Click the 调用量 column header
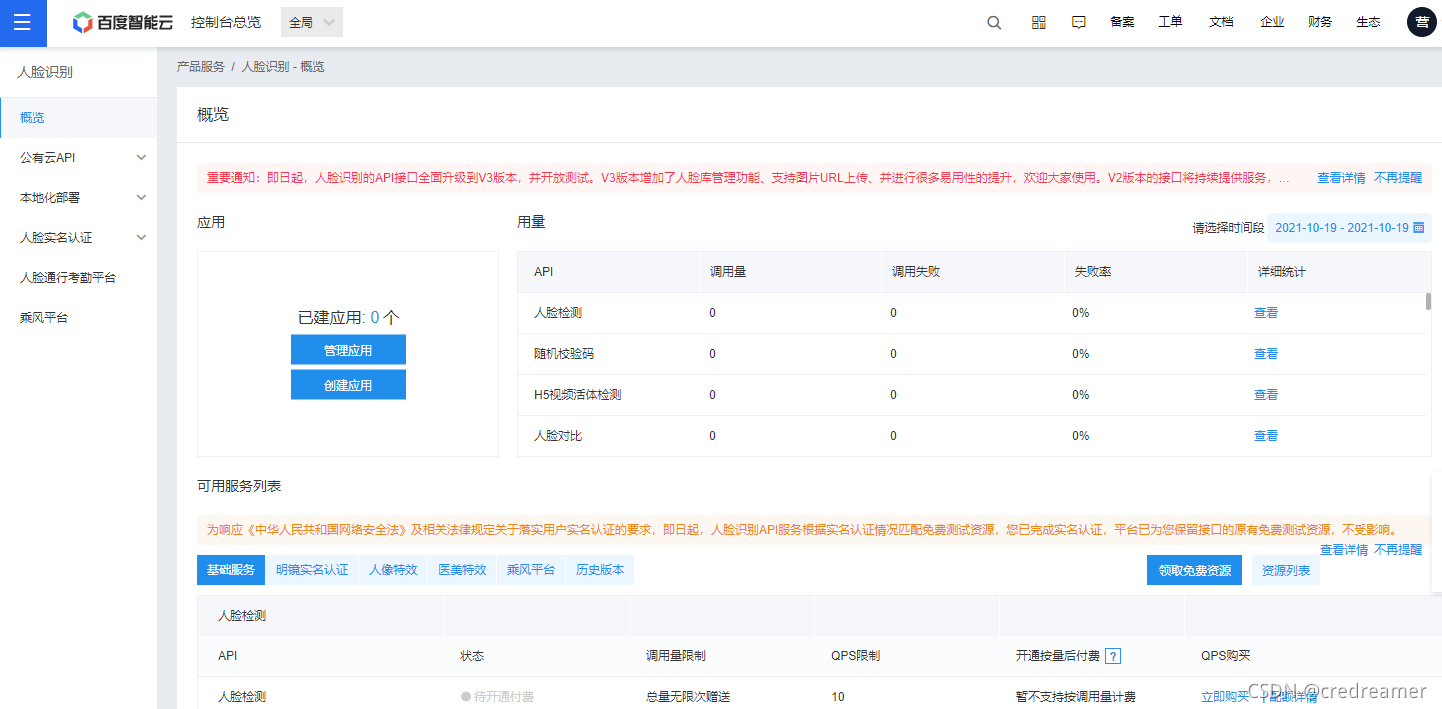Screen dimensions: 1442x709 (728, 272)
